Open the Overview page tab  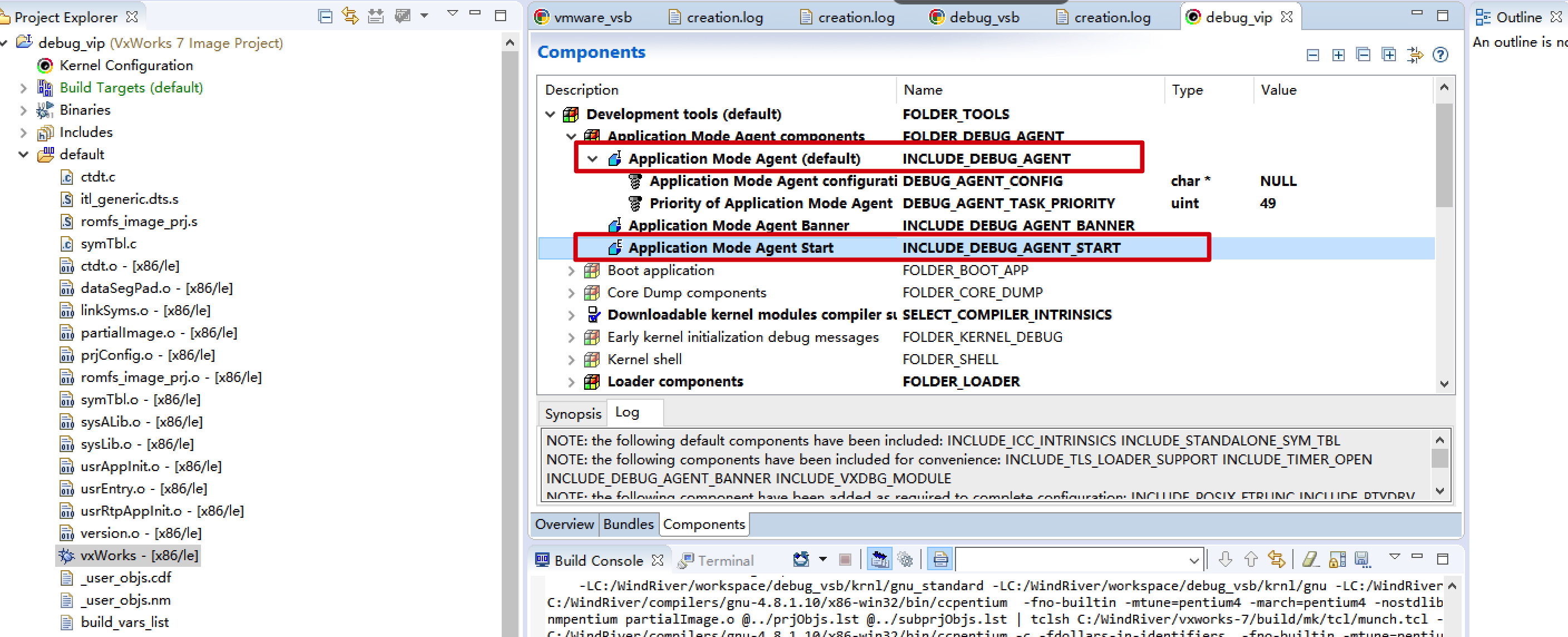(564, 525)
